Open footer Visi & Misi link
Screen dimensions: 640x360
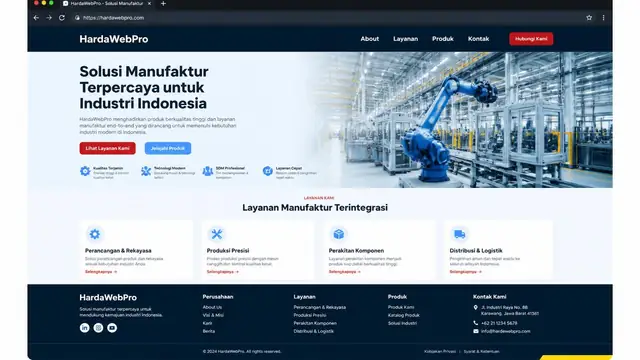click(213, 315)
